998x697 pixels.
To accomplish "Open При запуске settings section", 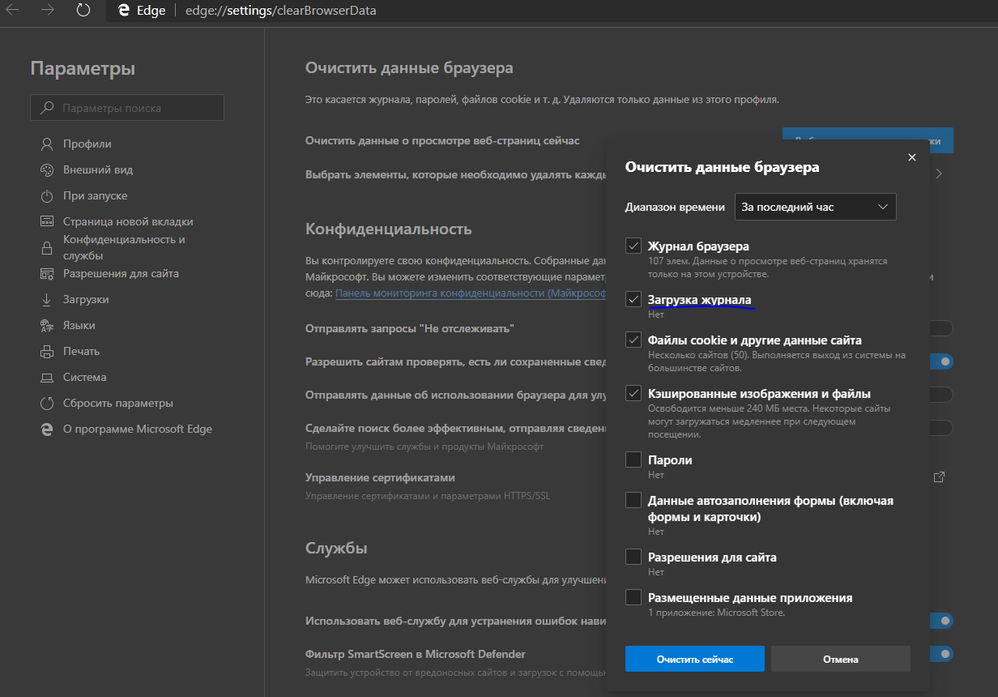I will click(95, 196).
